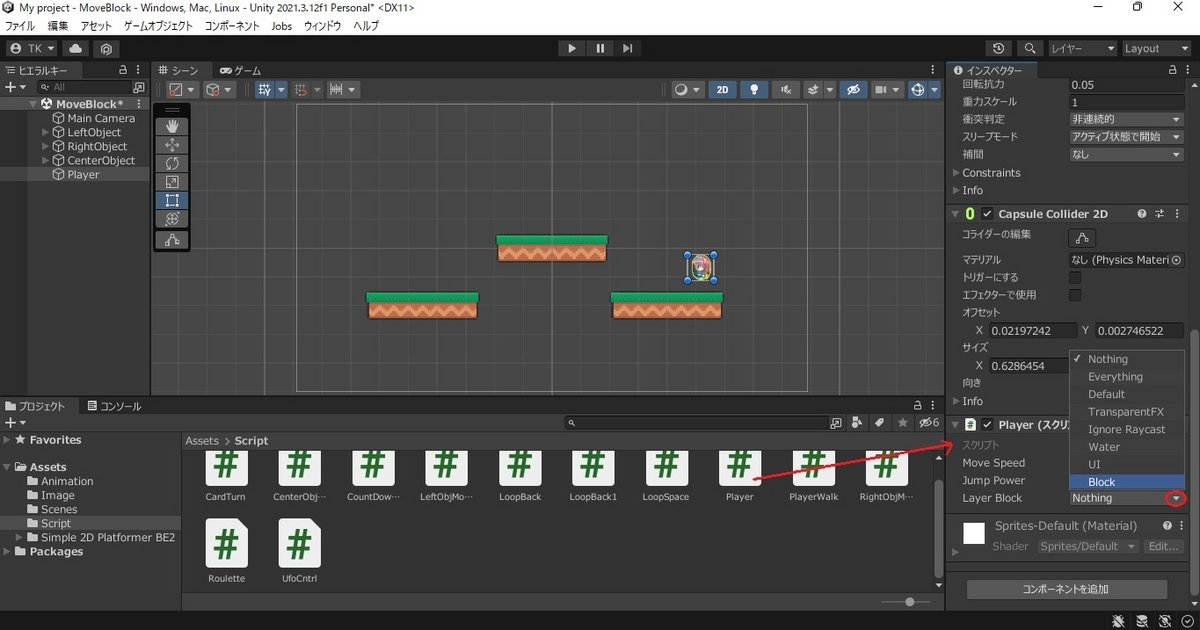Click the material Edit button
Screen dimensions: 1200x630
coord(1163,546)
